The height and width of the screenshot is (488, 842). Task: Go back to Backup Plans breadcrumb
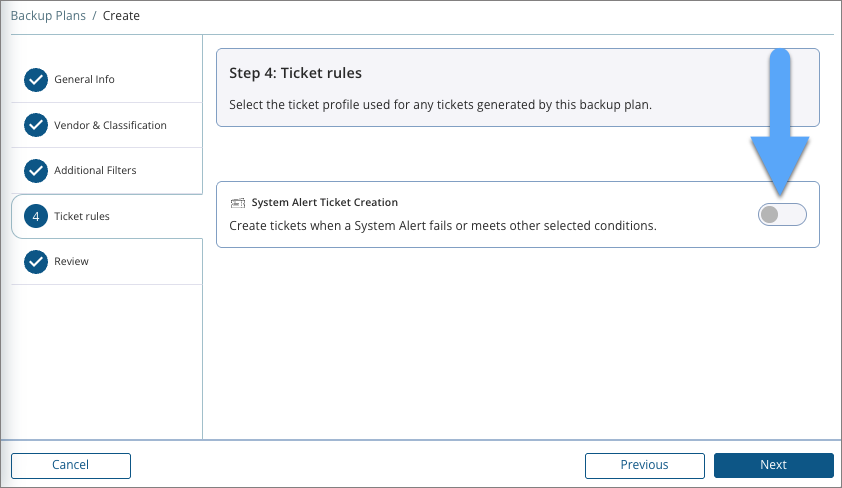(x=48, y=16)
